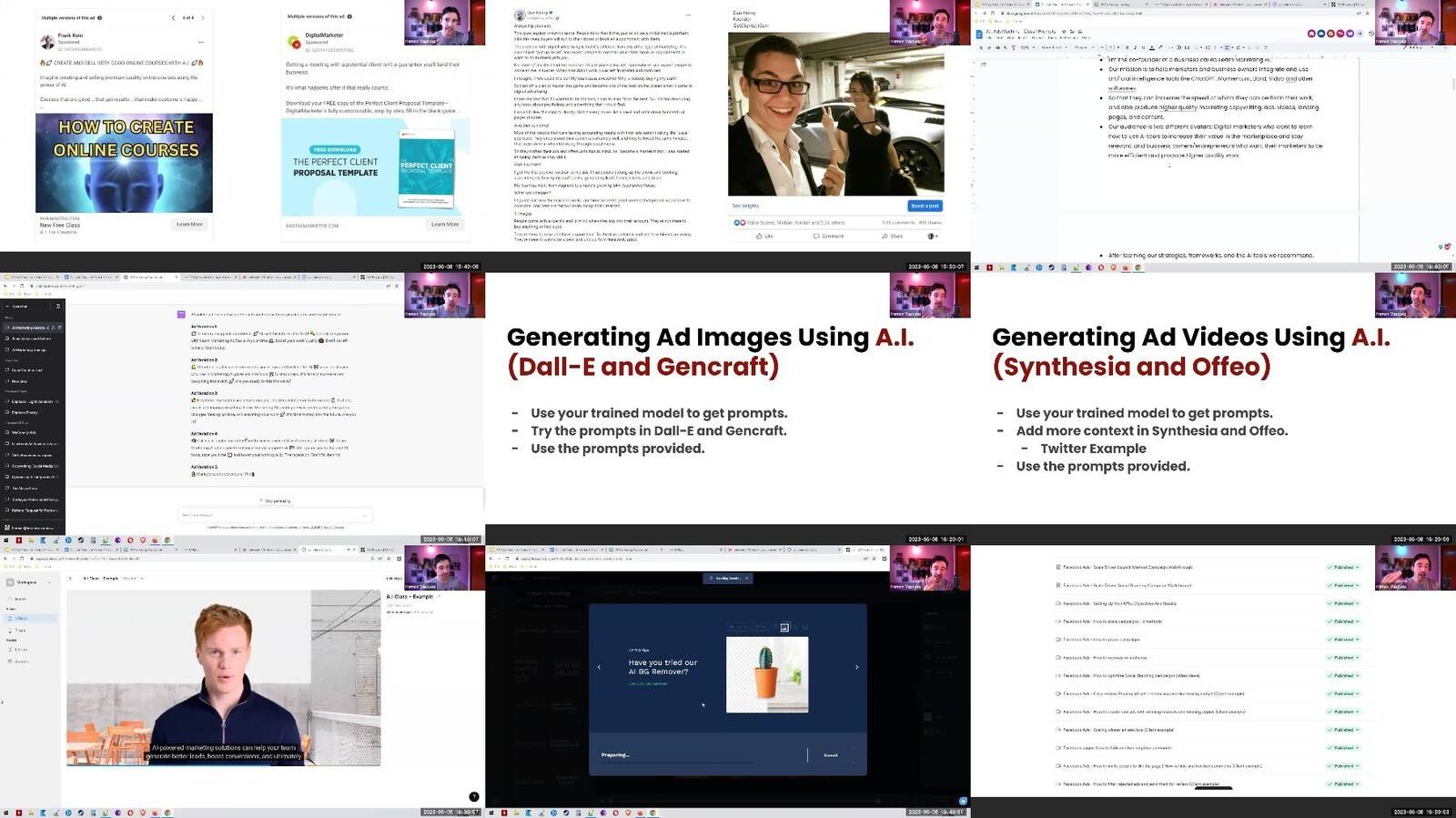Click info icon beside DigitalMarketer 'Multiple versions'
The width and height of the screenshot is (1456, 818).
tap(349, 16)
